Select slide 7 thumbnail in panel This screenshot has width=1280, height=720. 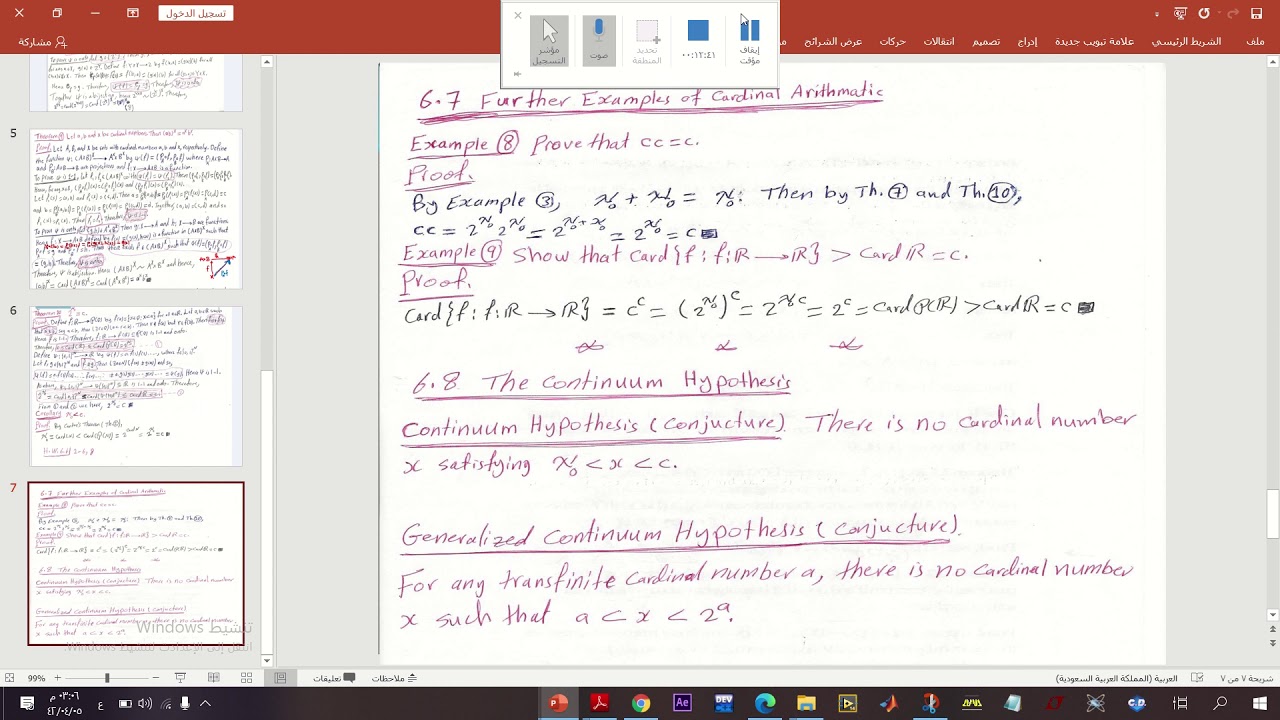136,564
